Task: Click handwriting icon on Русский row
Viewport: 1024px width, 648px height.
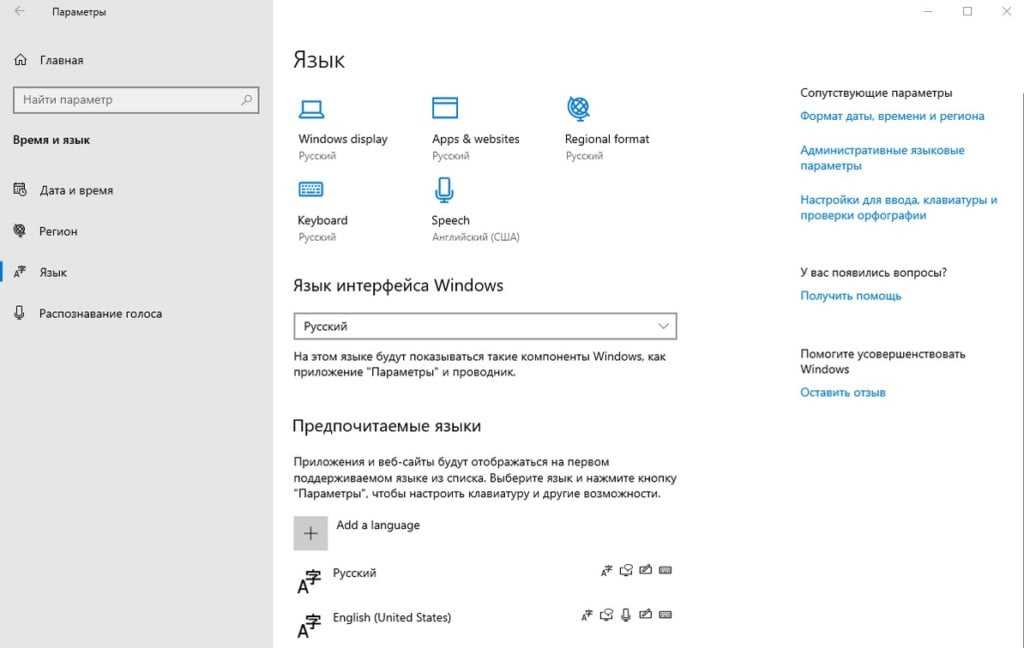Action: 645,570
